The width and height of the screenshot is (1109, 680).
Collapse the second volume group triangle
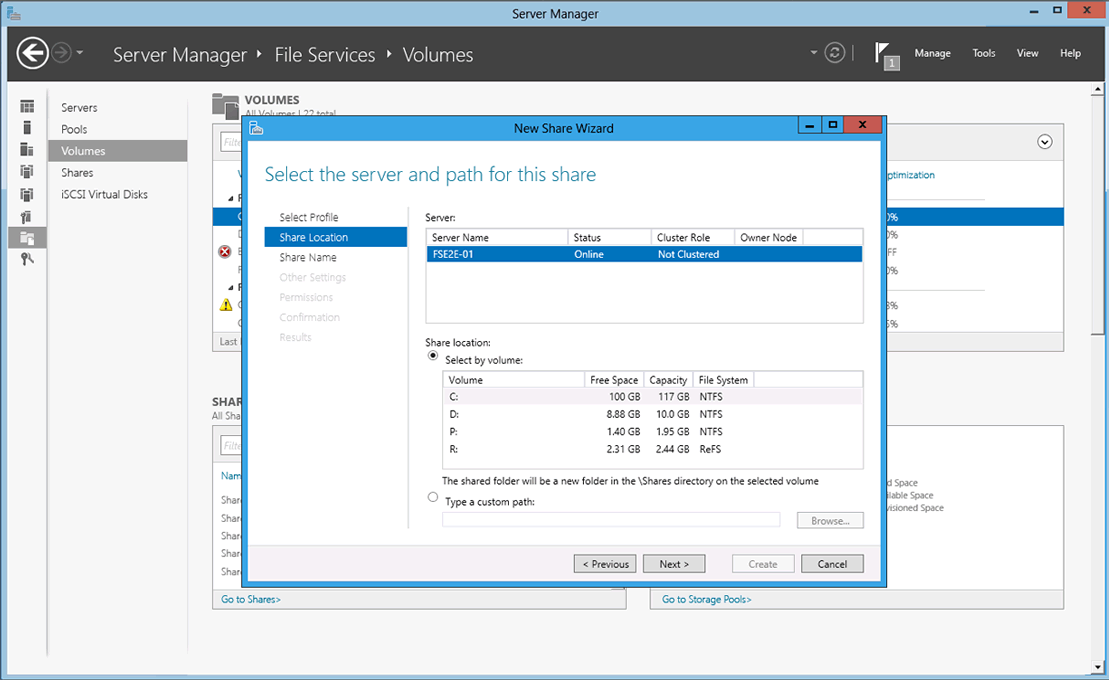tap(231, 288)
